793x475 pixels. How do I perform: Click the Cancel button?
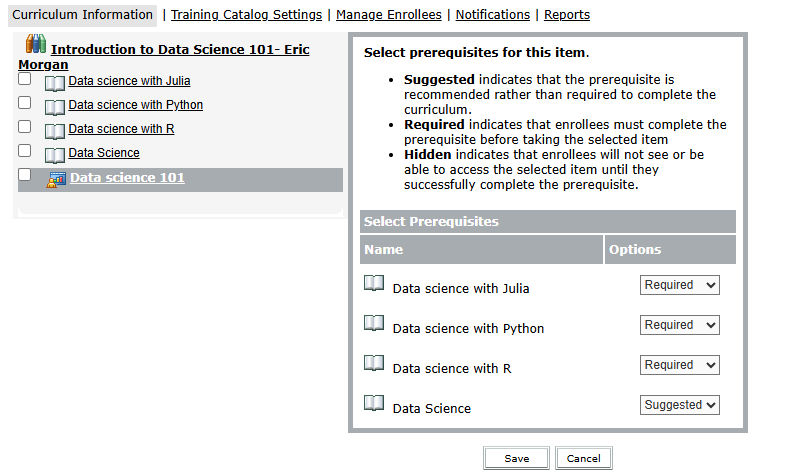click(583, 458)
